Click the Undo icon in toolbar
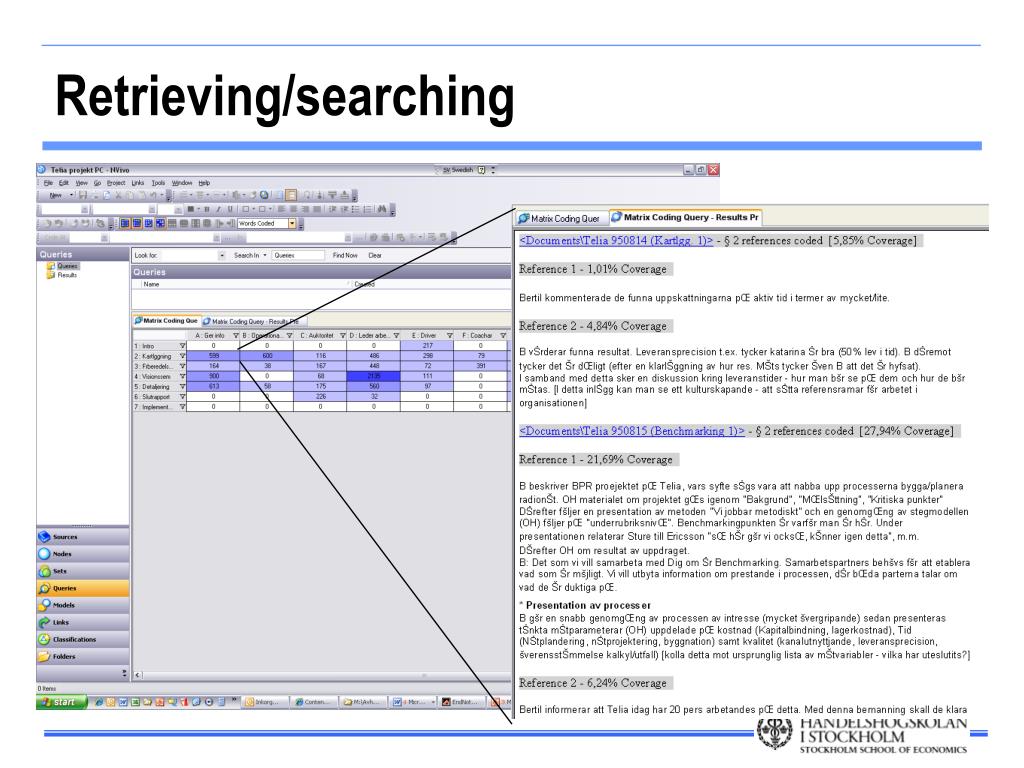 (x=152, y=195)
